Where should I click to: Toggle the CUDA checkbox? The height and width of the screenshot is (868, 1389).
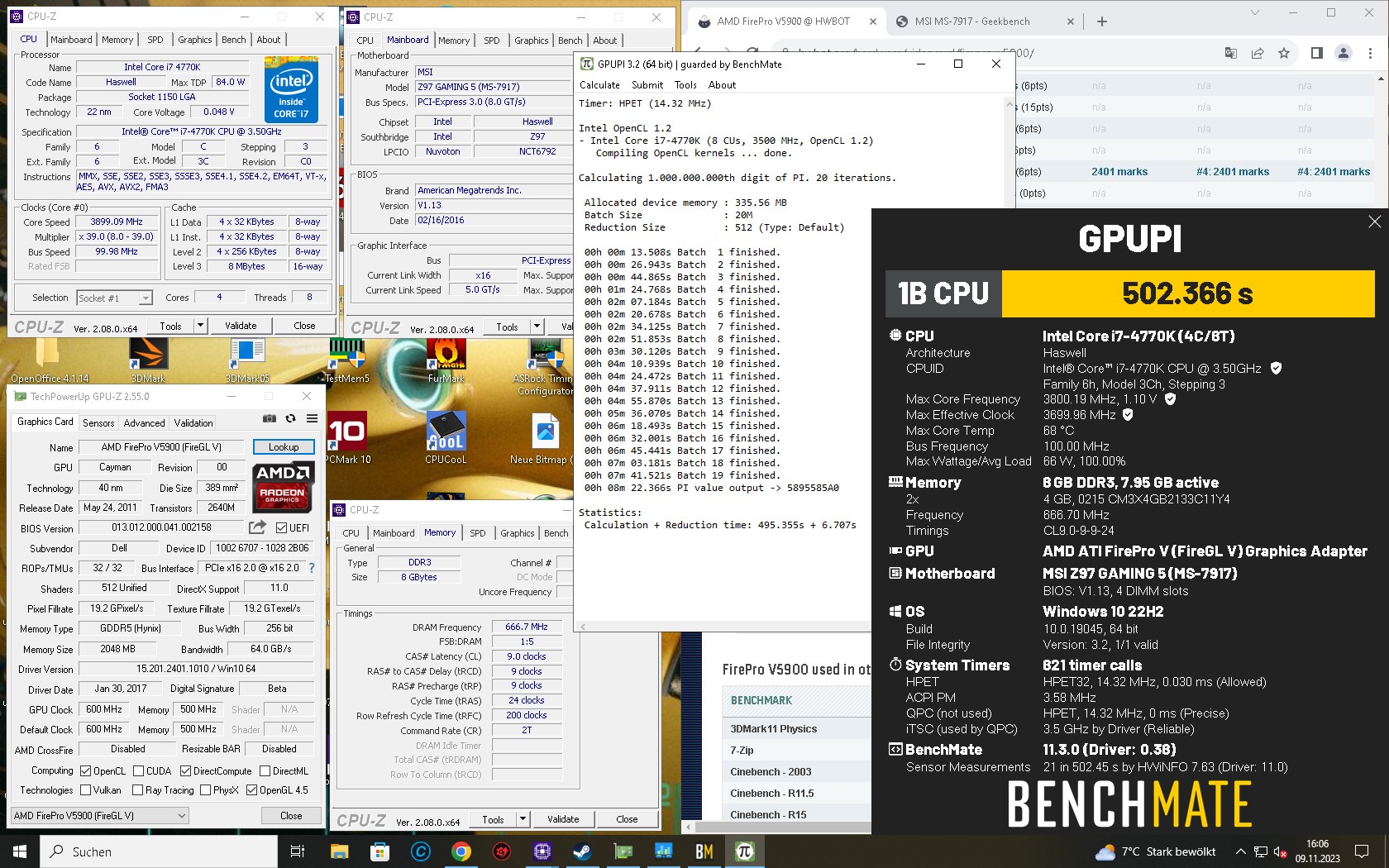(138, 770)
